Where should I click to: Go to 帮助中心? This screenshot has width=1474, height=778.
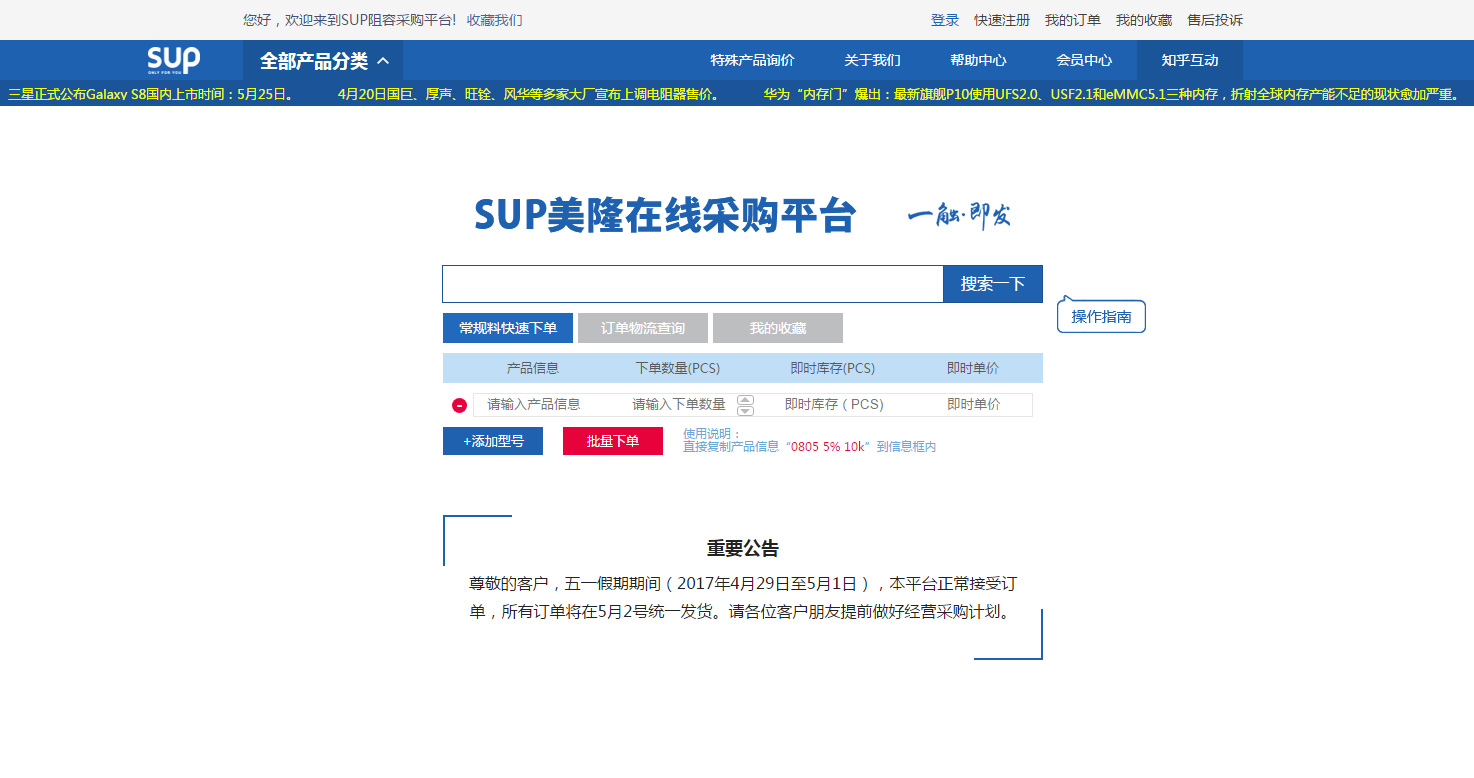978,60
